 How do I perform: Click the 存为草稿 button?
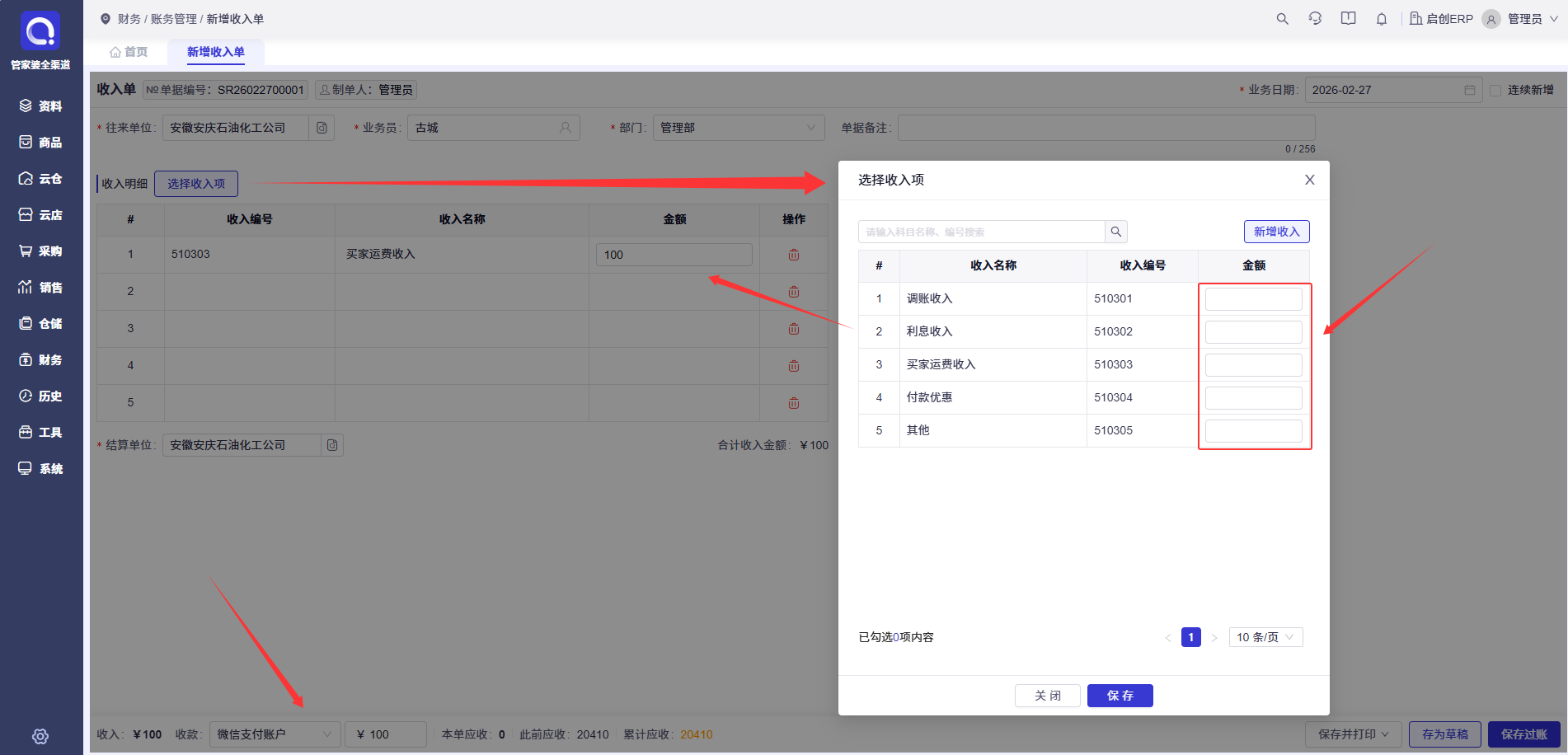point(1445,734)
